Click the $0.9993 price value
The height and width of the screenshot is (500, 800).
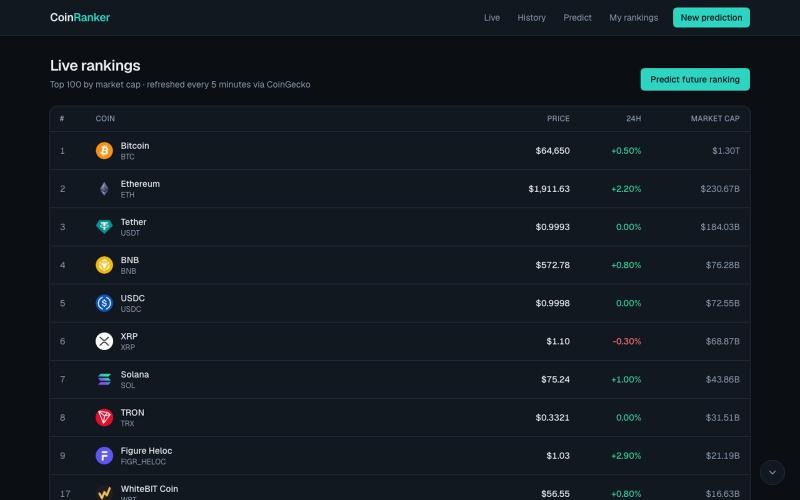(553, 227)
